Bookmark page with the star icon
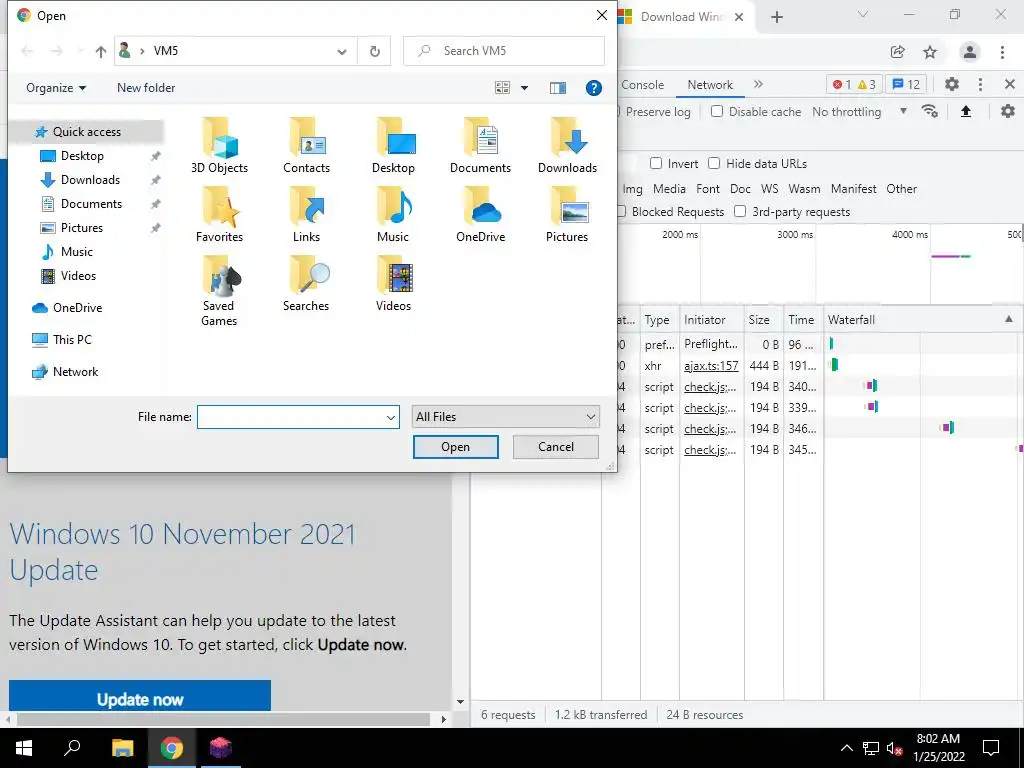 [x=930, y=52]
